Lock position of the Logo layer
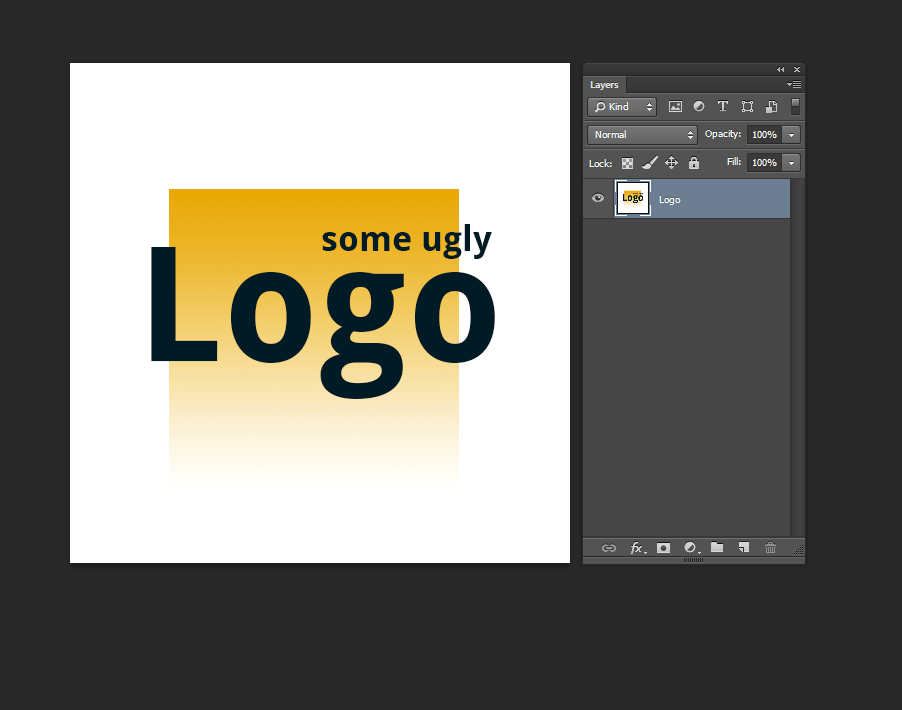This screenshot has width=902, height=710. click(x=671, y=162)
